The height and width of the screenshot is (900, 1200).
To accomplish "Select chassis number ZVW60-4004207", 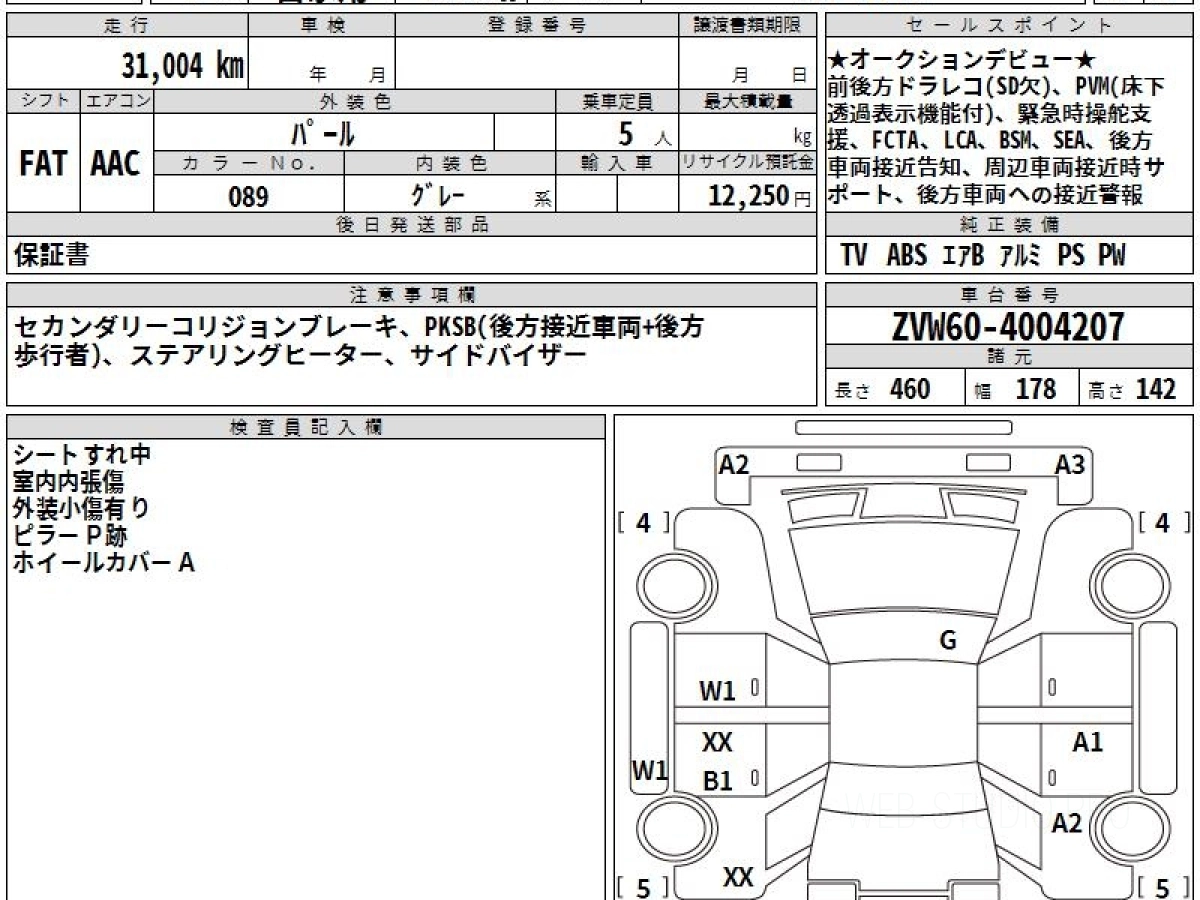I will pos(1008,327).
